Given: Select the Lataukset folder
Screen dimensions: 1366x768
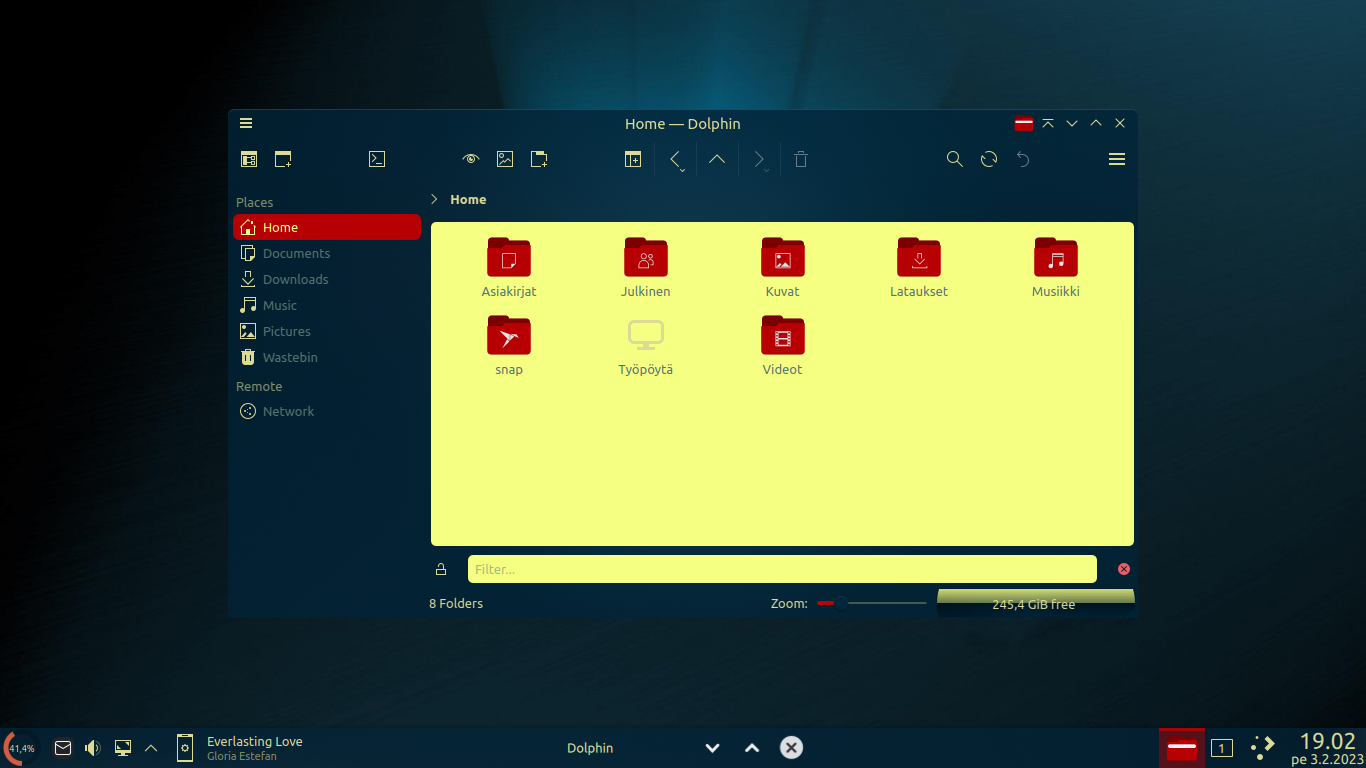Looking at the screenshot, I should (919, 267).
